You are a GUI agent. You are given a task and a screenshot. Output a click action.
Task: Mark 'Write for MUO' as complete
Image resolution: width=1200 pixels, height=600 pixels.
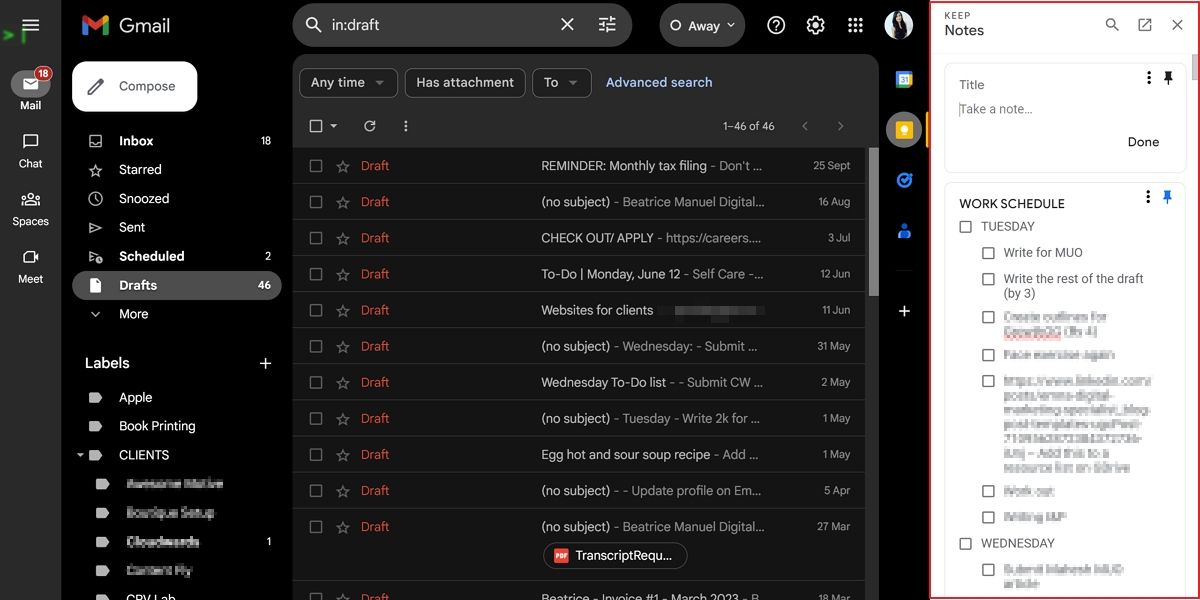point(988,252)
